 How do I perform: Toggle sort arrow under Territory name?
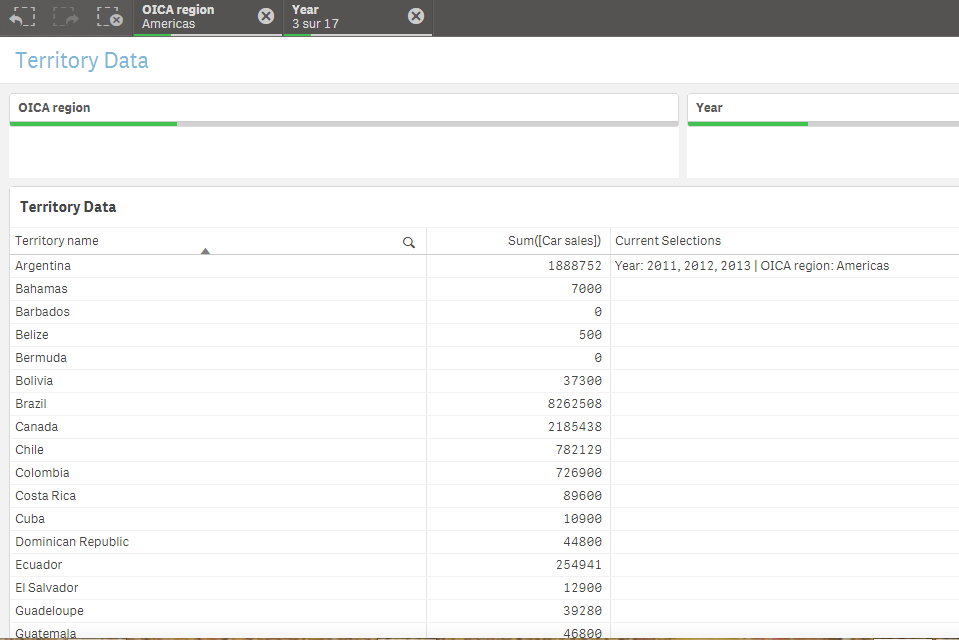click(x=206, y=251)
